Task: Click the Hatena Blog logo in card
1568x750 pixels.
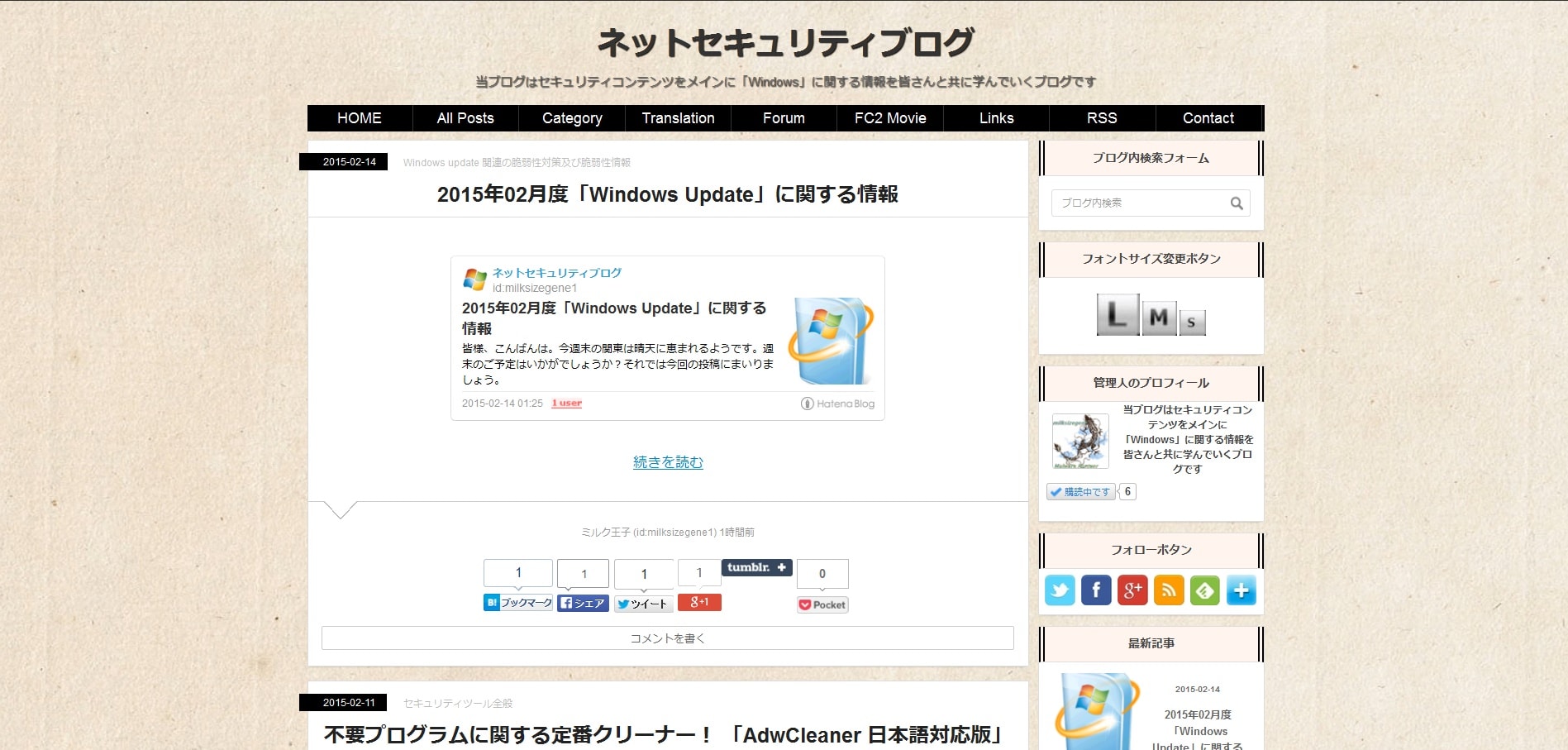Action: (837, 404)
